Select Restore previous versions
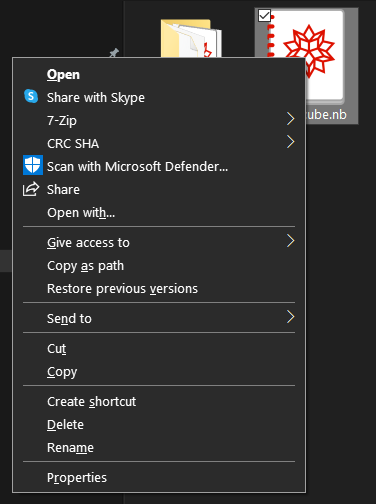Viewport: 376px width, 504px height. [x=159, y=289]
